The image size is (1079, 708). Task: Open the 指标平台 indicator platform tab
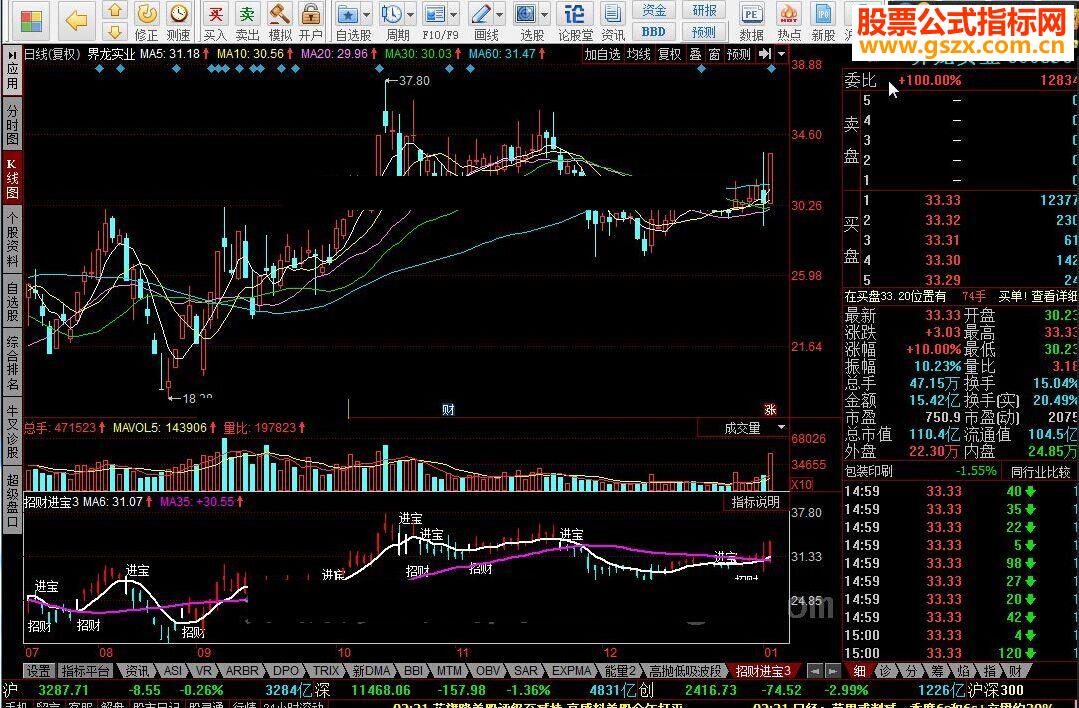[x=86, y=670]
